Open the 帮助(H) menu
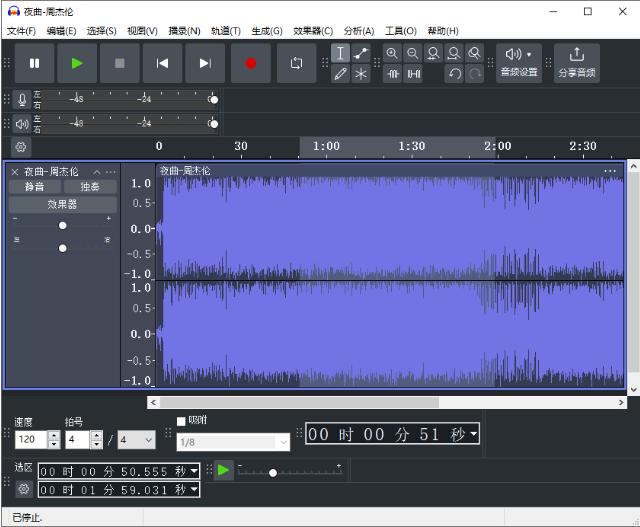 443,31
